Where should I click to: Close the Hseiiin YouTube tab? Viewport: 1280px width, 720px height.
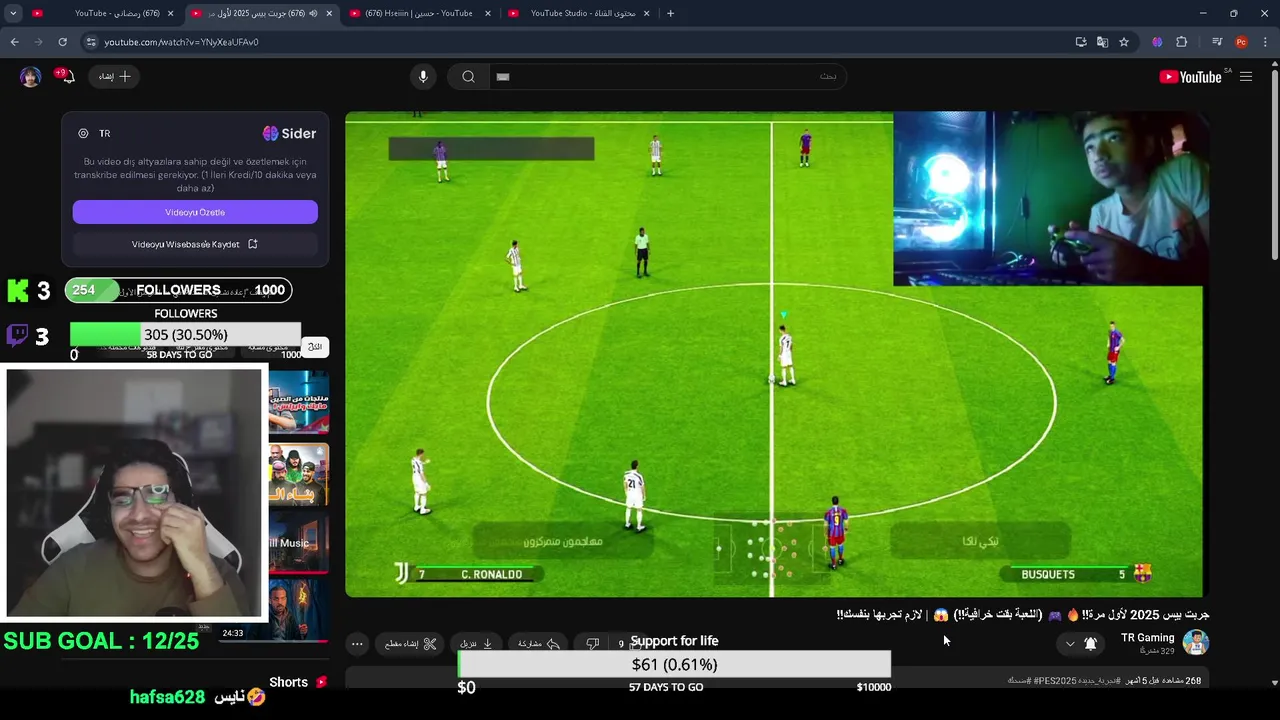tap(488, 13)
